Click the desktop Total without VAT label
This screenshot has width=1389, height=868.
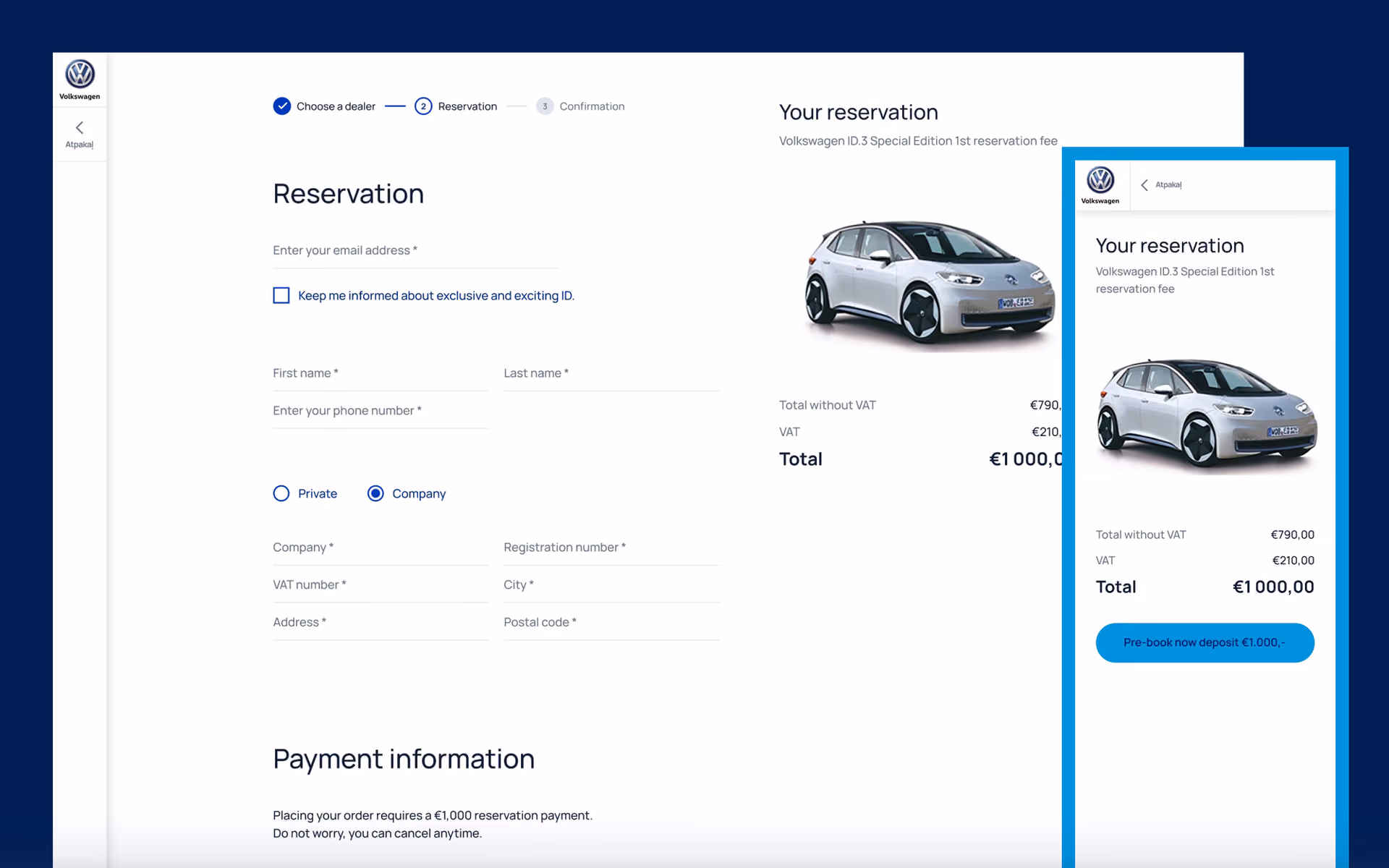[827, 405]
